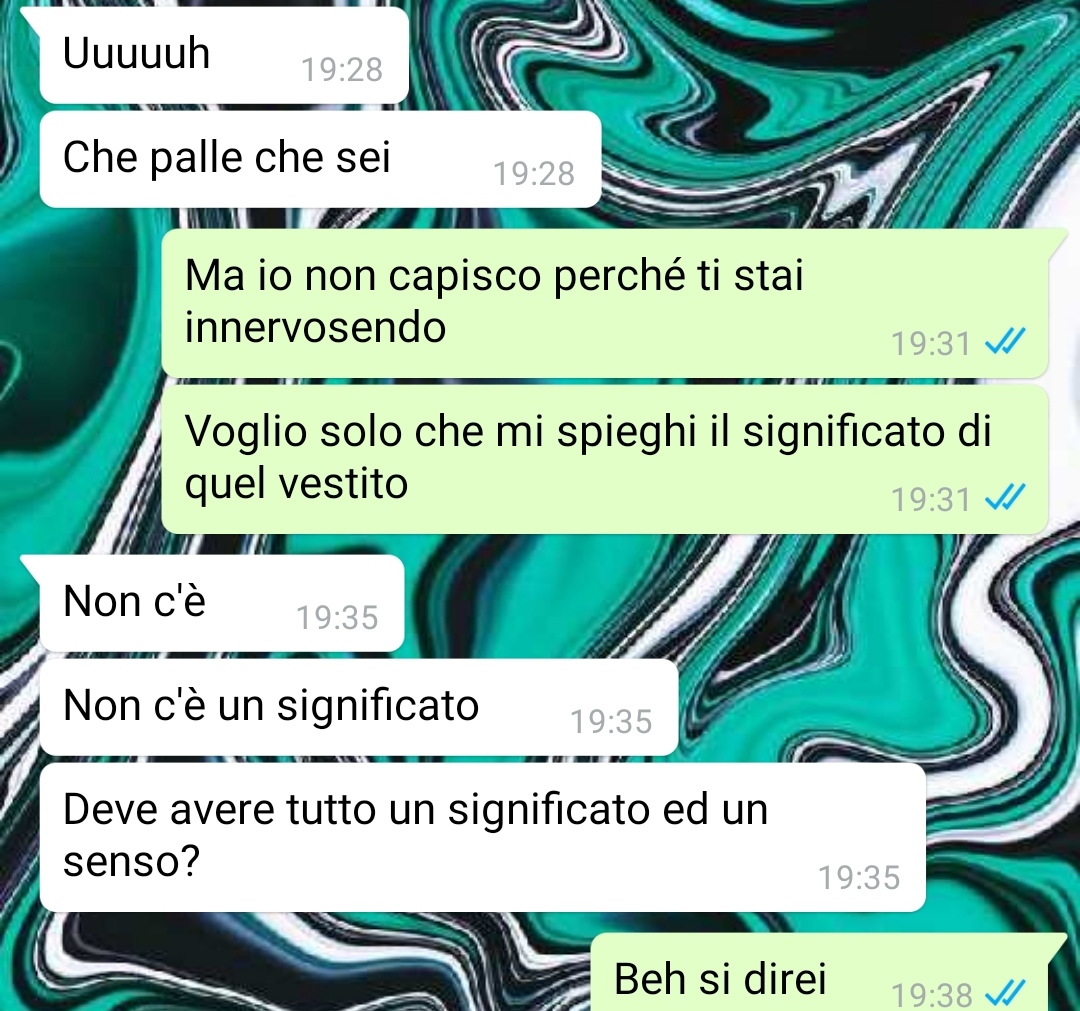Select the 'Beh si direi' message
This screenshot has width=1080, height=1011.
820,972
